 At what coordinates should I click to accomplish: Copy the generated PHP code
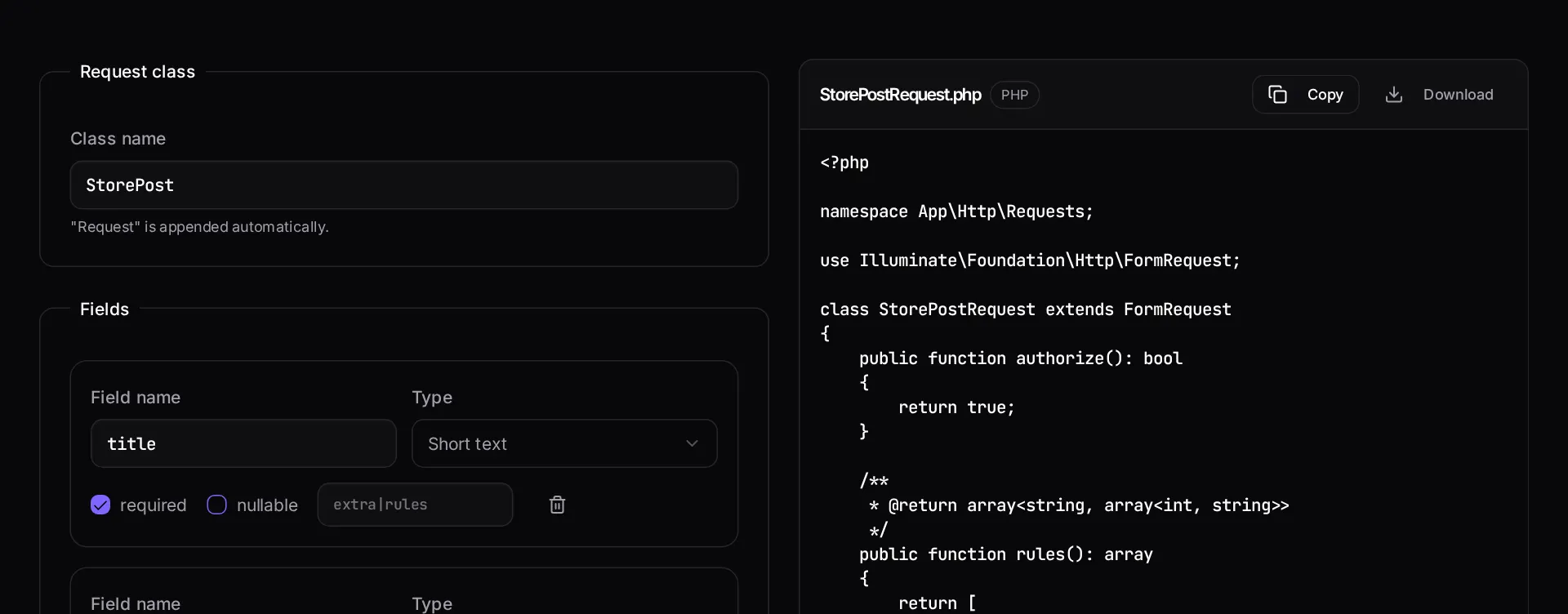1305,95
